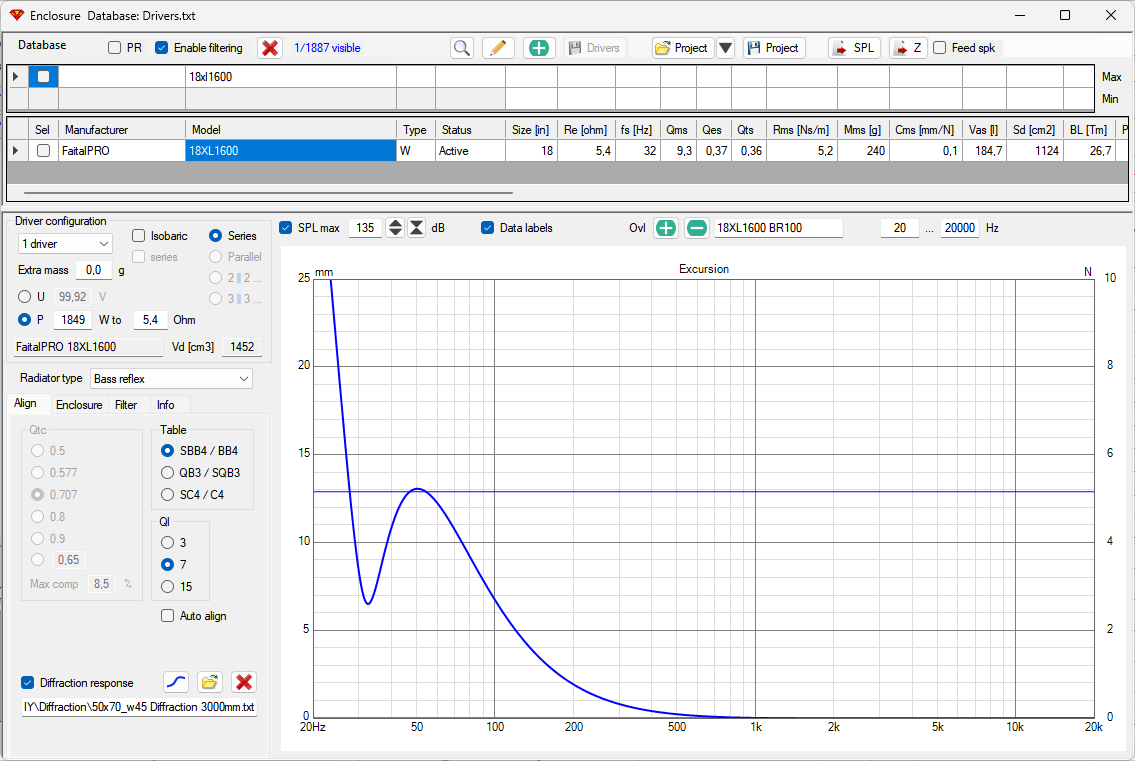Viewport: 1135px width, 761px height.
Task: Open Project with the folder button
Action: [x=683, y=48]
